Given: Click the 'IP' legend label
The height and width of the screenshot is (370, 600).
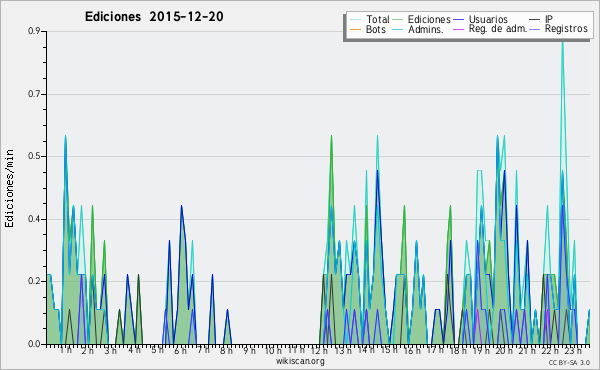Looking at the screenshot, I should click(549, 19).
